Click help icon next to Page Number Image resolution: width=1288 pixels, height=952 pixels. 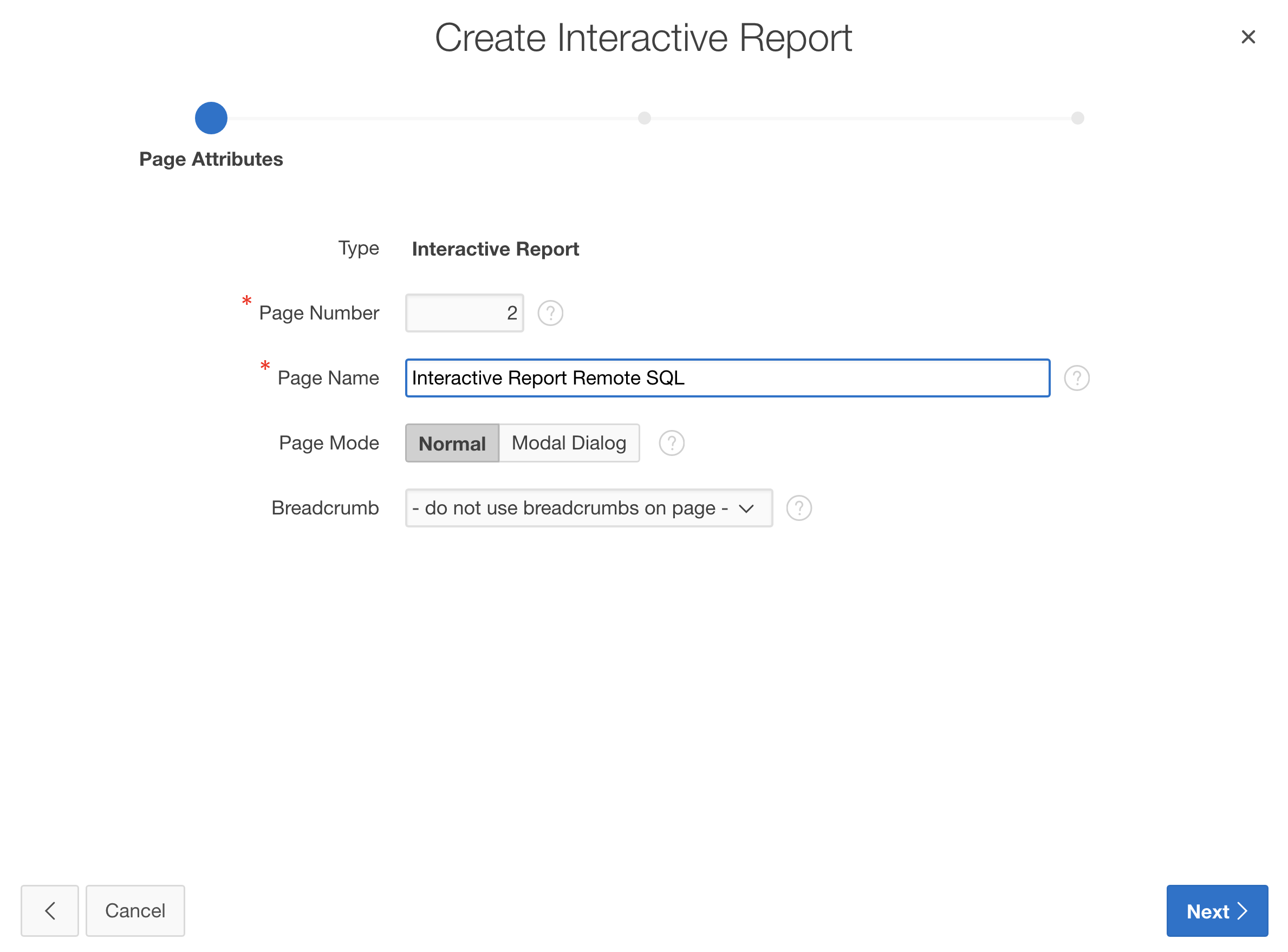tap(550, 313)
